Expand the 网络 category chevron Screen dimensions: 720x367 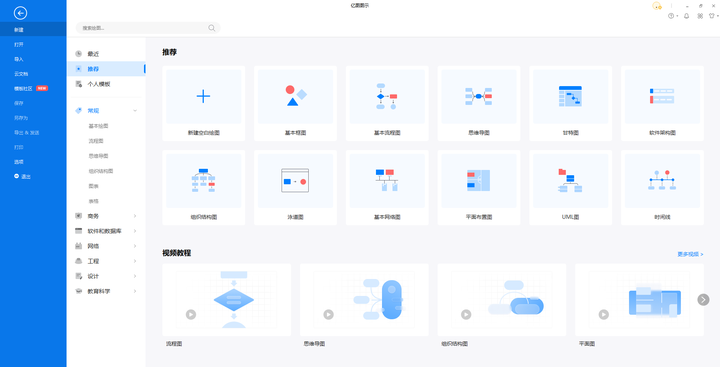click(x=135, y=246)
